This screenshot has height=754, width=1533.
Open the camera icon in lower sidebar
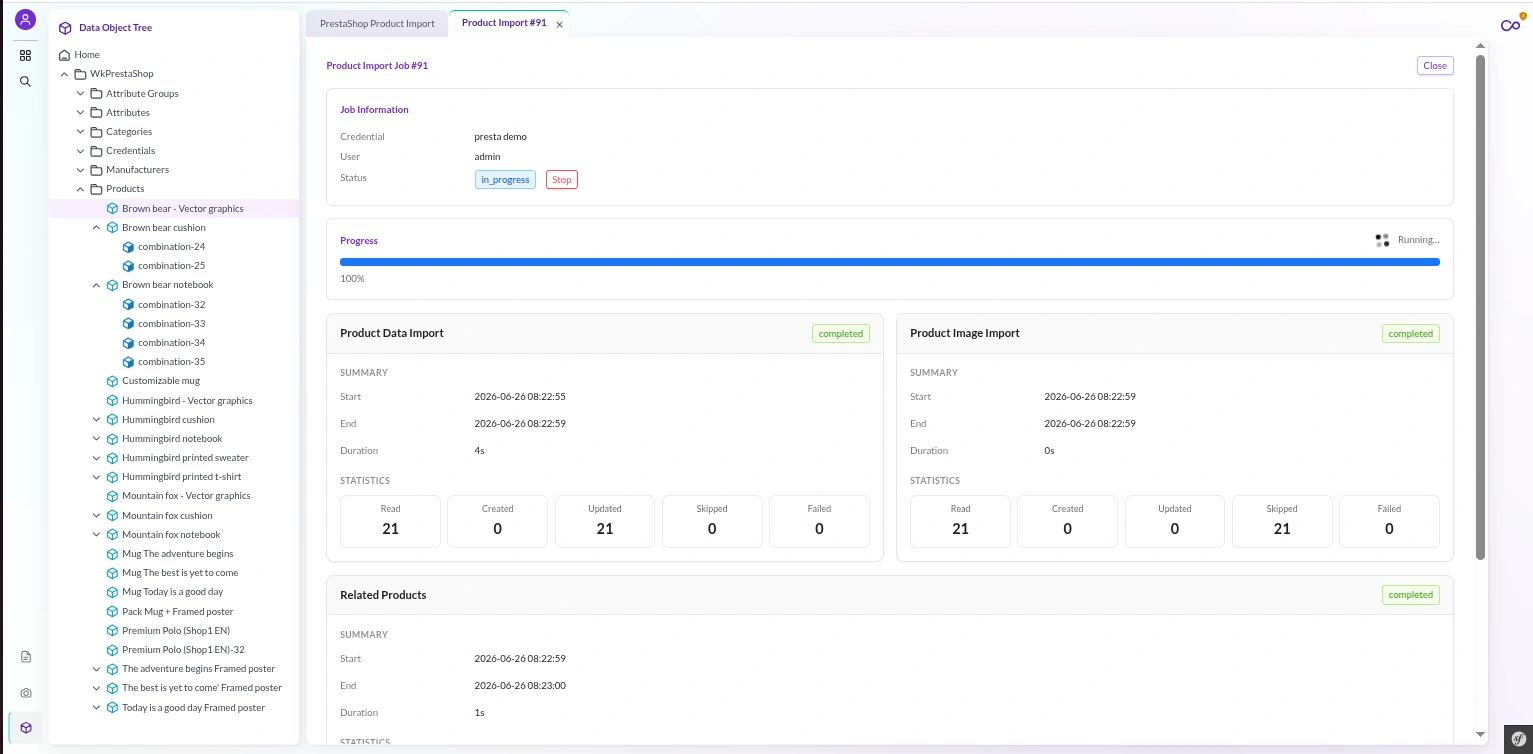(26, 693)
